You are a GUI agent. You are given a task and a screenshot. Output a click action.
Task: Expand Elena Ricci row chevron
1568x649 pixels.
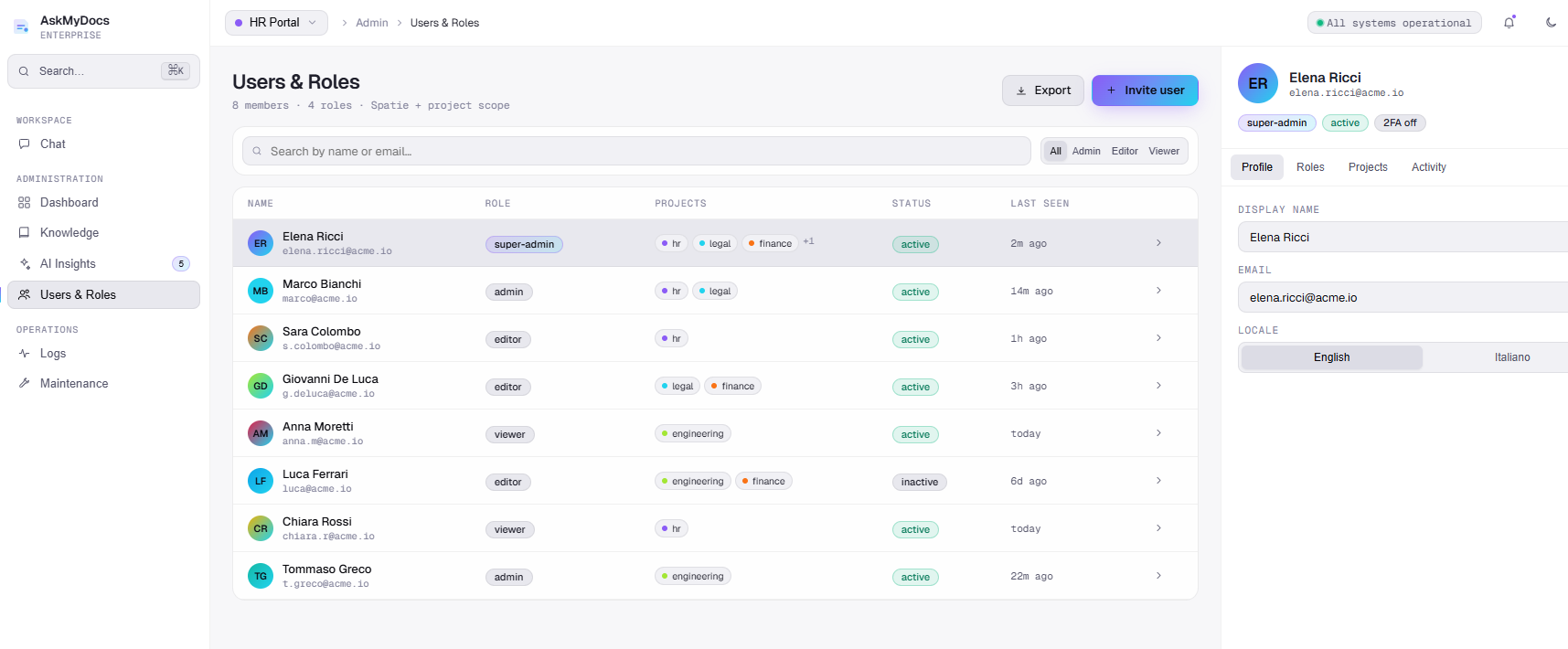(x=1158, y=243)
